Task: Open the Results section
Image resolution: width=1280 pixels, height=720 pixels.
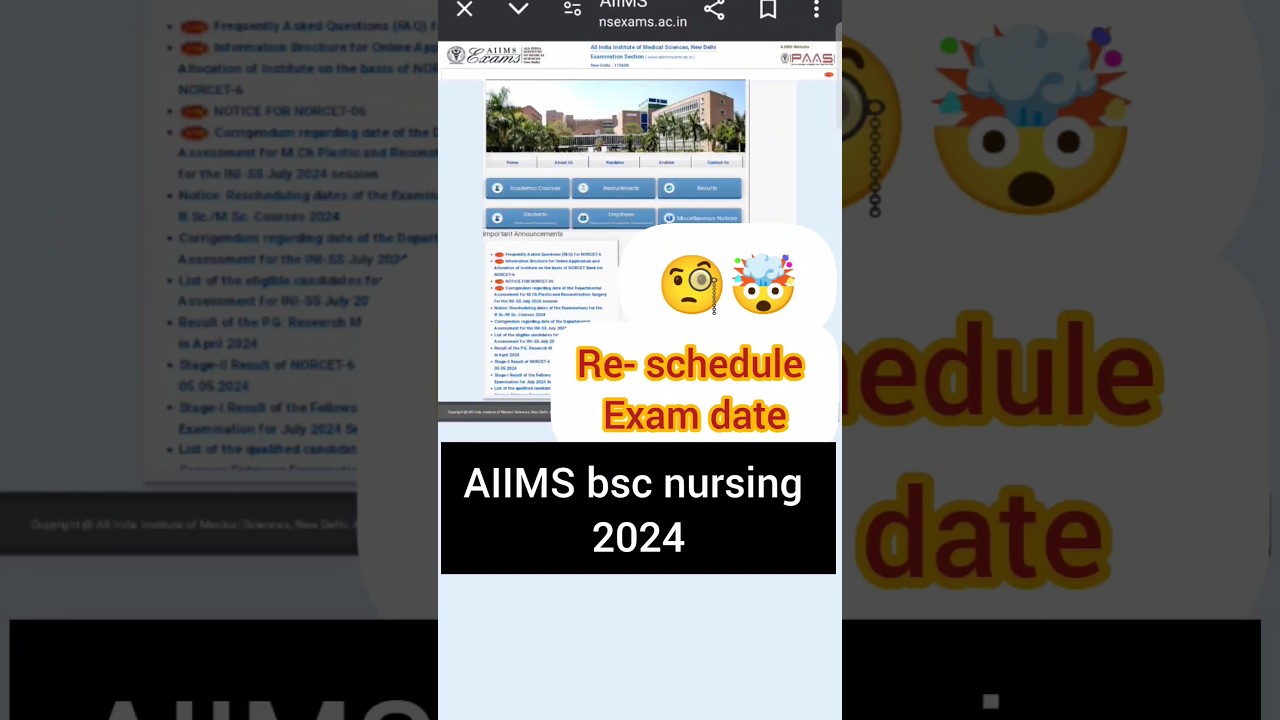Action: coord(699,188)
